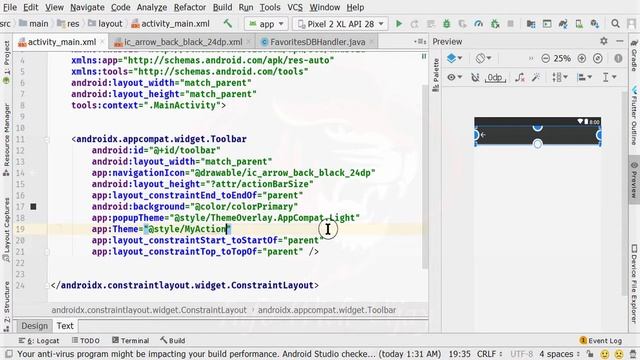Image resolution: width=640 pixels, height=360 pixels.
Task: Open the hidden editor tabs list dropdown
Action: [x=420, y=41]
